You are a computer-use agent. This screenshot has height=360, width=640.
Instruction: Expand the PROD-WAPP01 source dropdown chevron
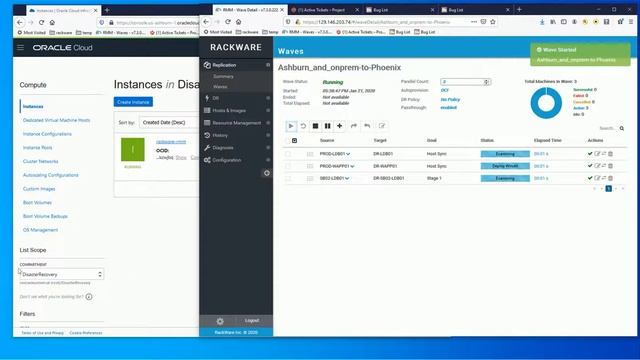(x=352, y=167)
